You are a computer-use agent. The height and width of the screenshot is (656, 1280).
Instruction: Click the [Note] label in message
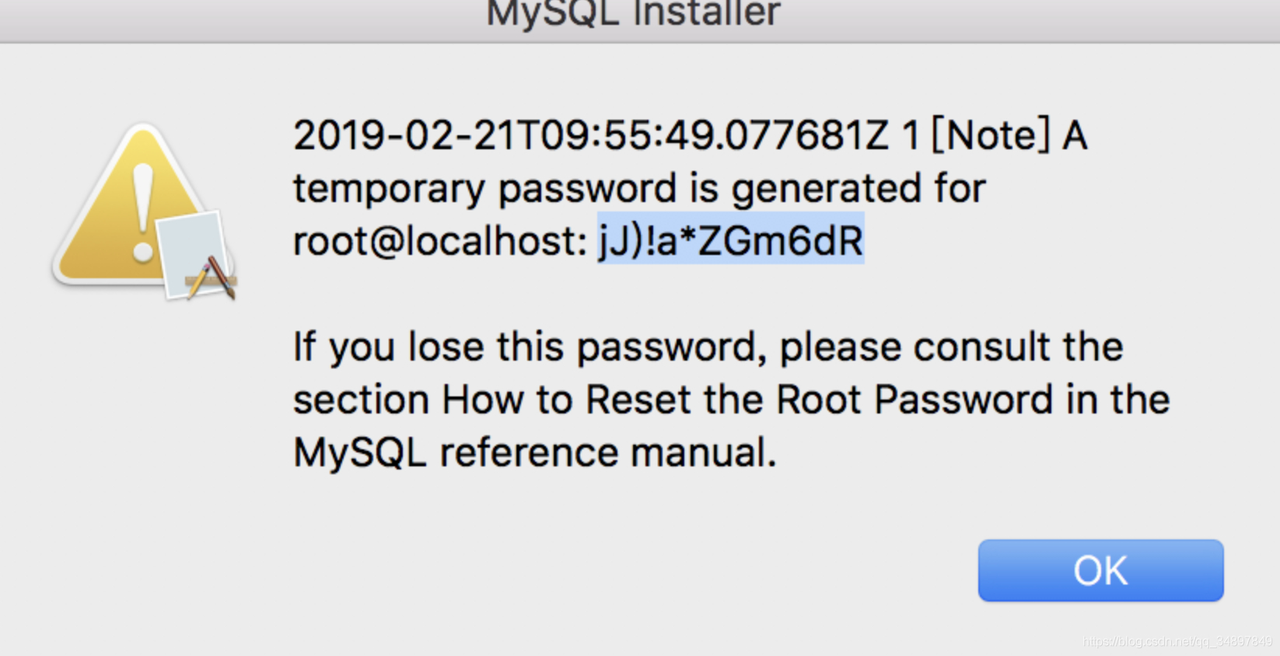990,135
